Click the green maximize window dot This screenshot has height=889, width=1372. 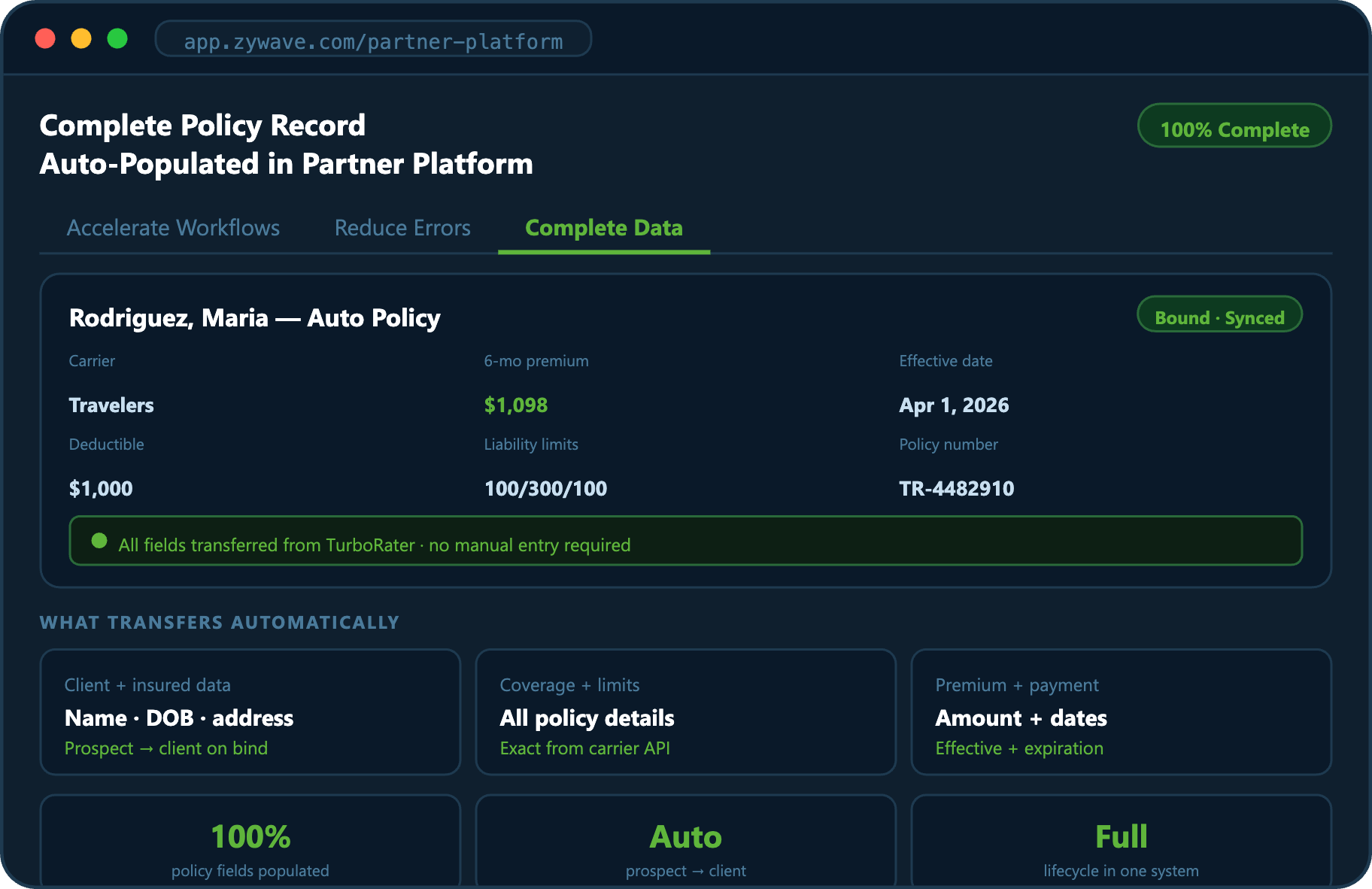[x=117, y=38]
